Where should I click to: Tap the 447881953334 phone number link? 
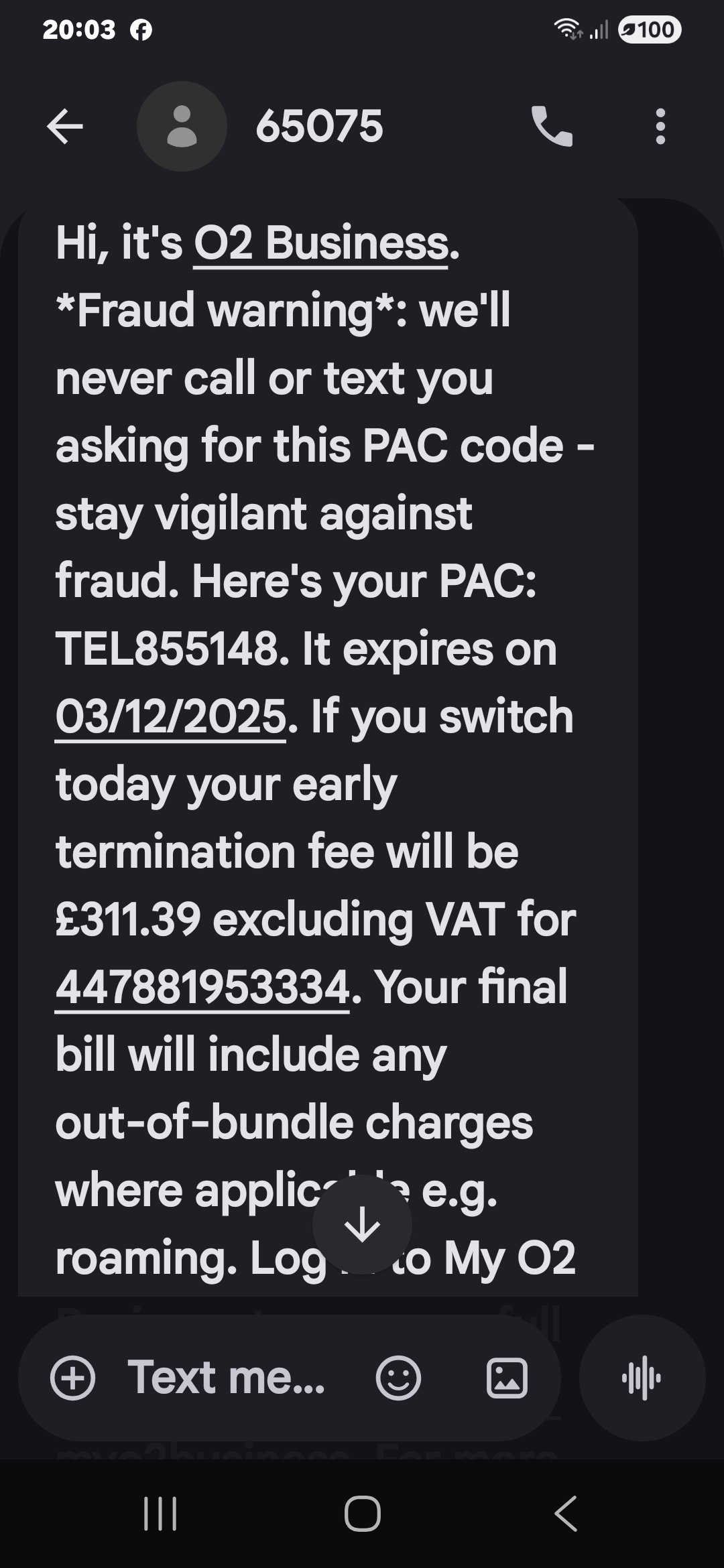pos(202,987)
